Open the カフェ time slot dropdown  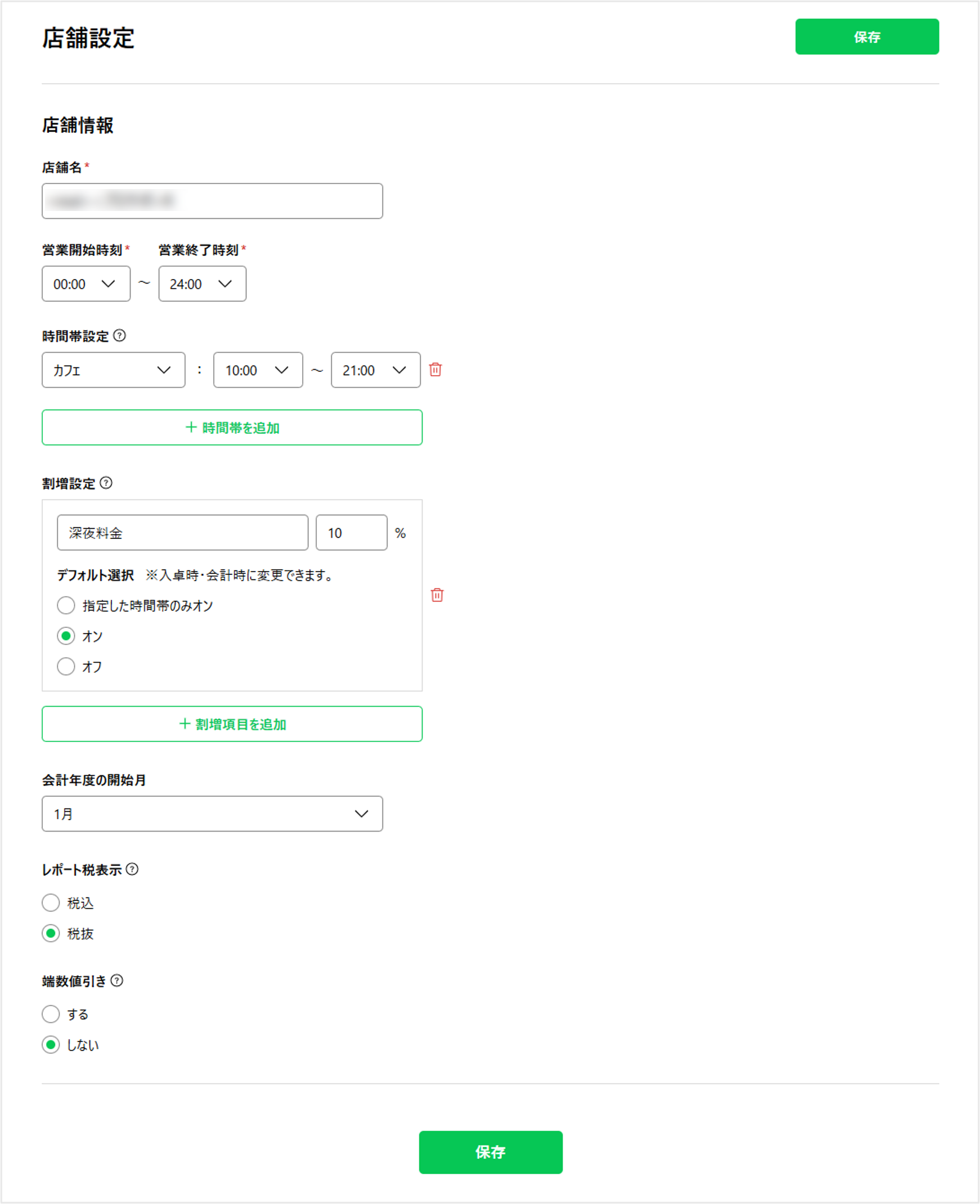point(114,370)
